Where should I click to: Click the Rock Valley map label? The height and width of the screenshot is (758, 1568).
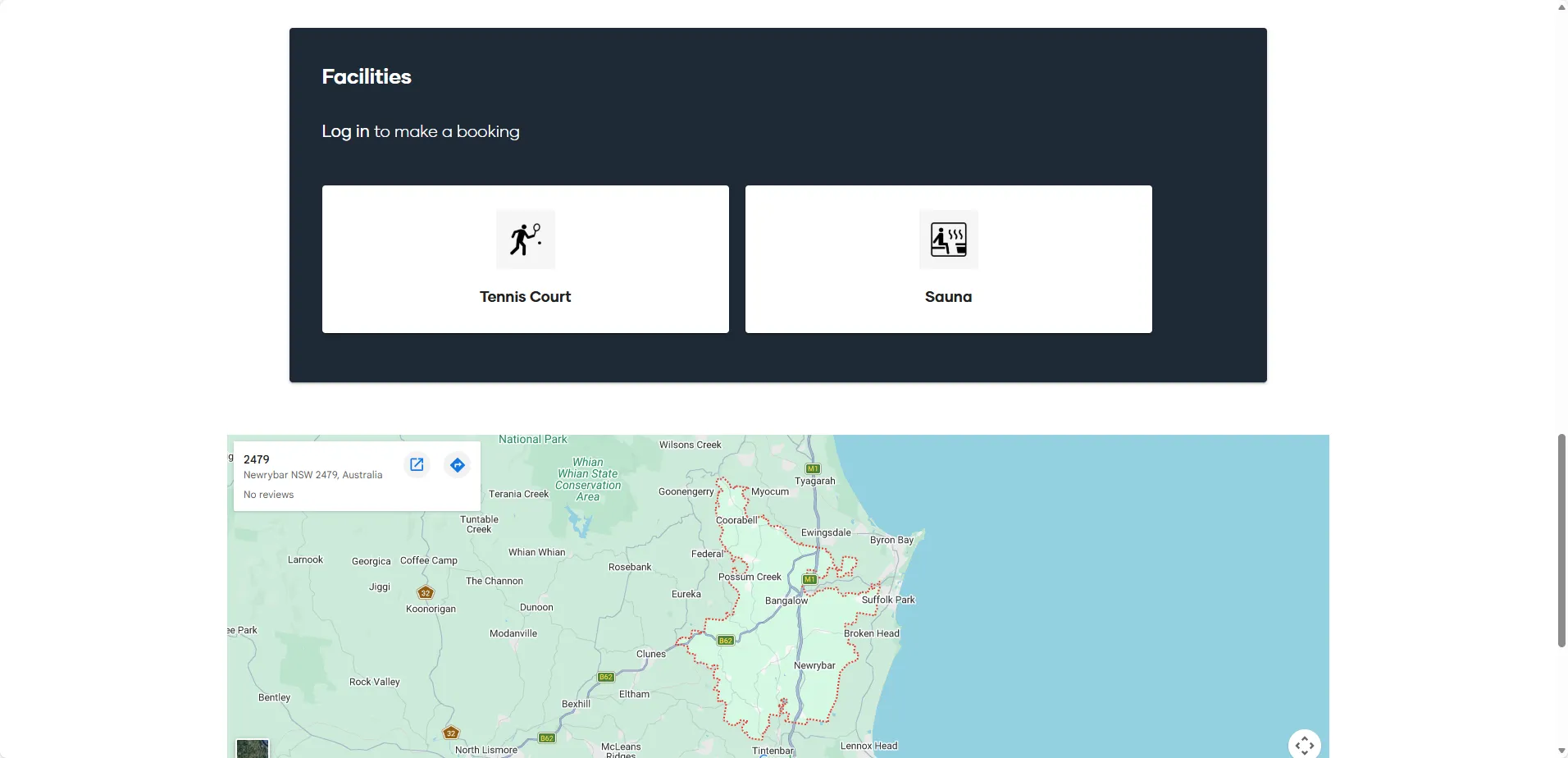[x=375, y=682]
